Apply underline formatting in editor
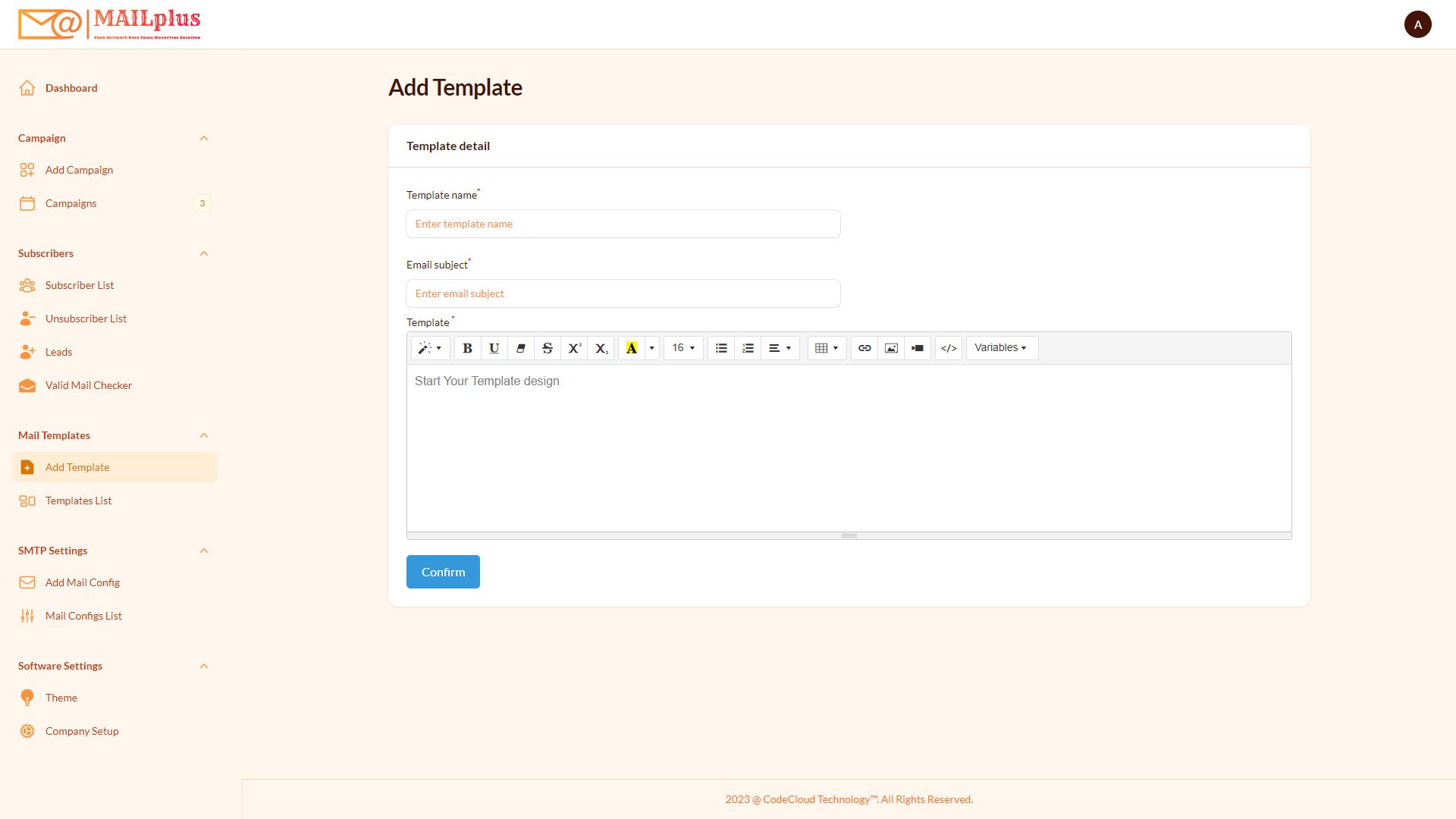The height and width of the screenshot is (819, 1456). [x=494, y=348]
